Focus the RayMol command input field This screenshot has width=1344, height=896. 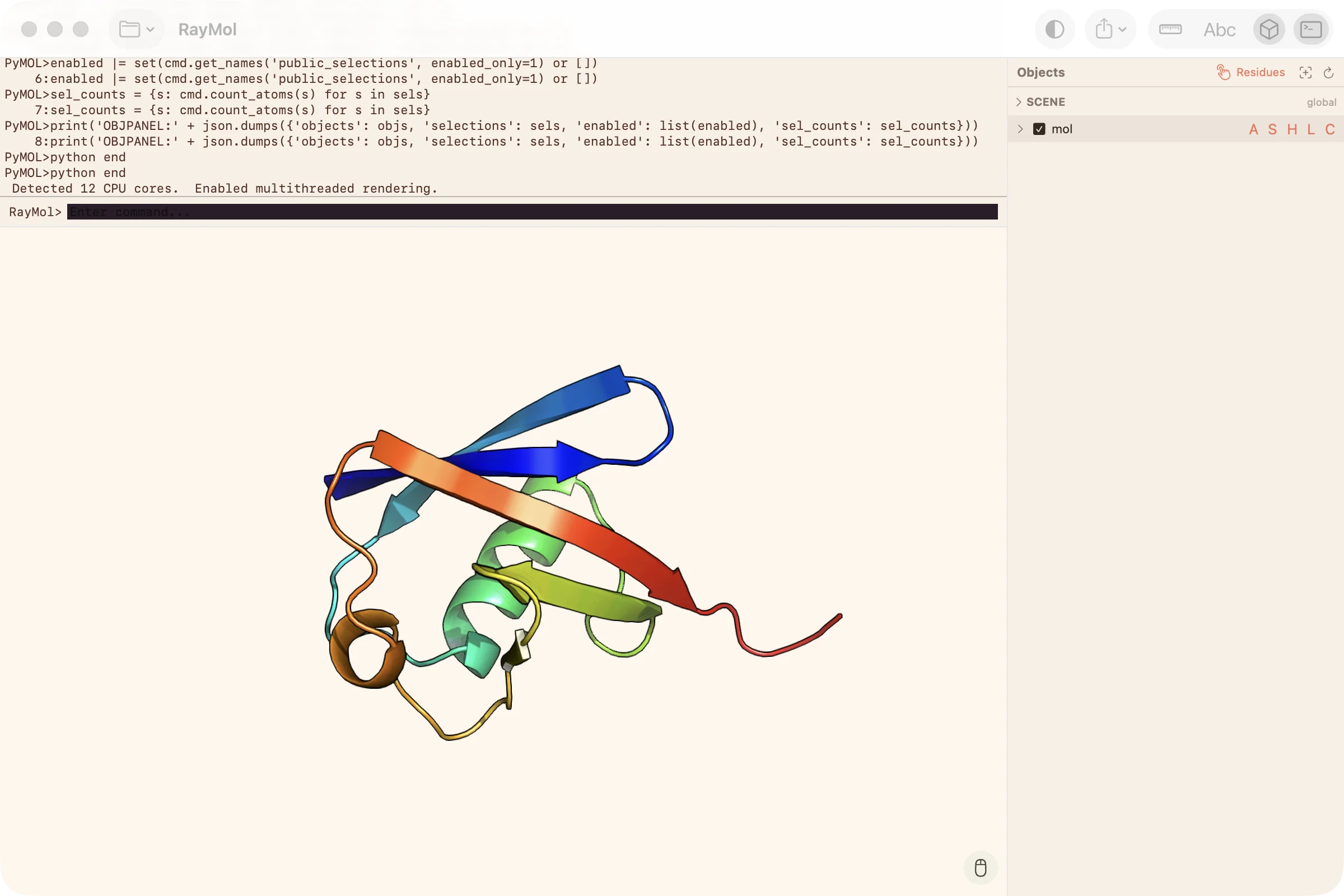pos(532,212)
